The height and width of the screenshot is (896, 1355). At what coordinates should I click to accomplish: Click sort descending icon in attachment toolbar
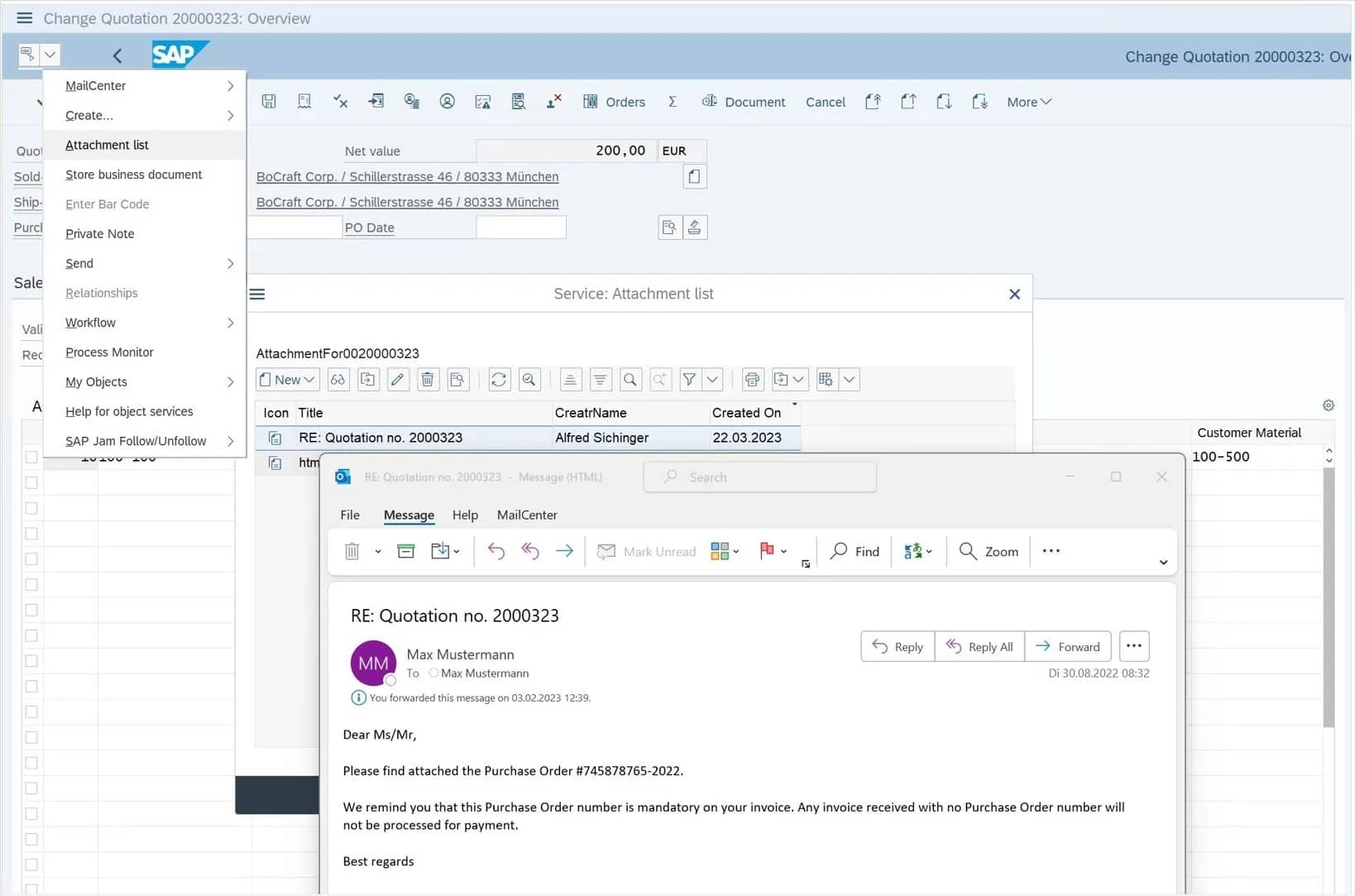pos(601,380)
